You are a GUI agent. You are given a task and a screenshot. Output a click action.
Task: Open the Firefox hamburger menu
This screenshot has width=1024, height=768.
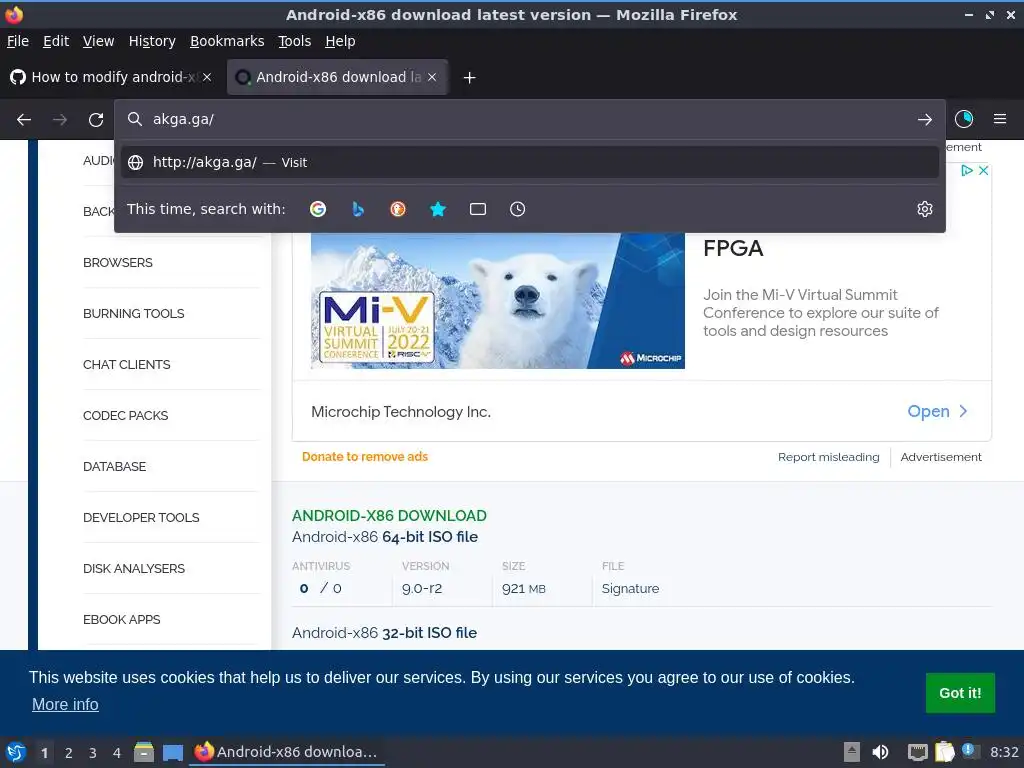click(1000, 119)
